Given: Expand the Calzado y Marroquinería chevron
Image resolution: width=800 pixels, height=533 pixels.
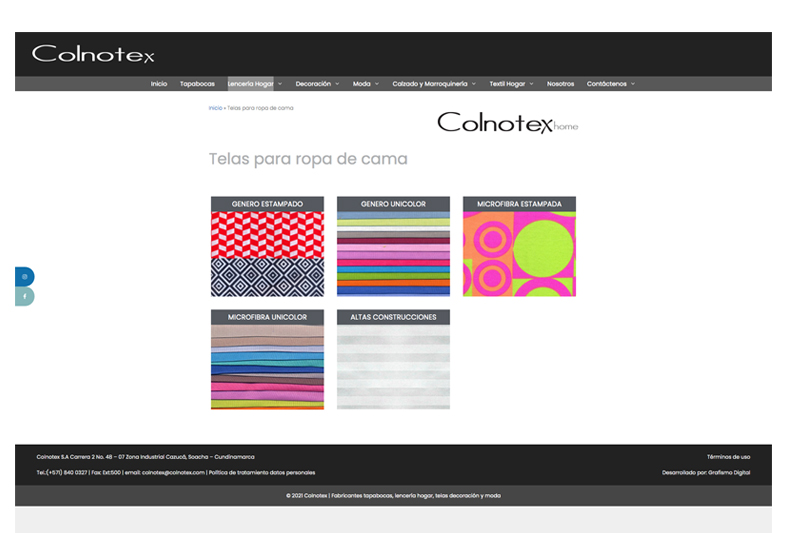Looking at the screenshot, I should point(474,84).
